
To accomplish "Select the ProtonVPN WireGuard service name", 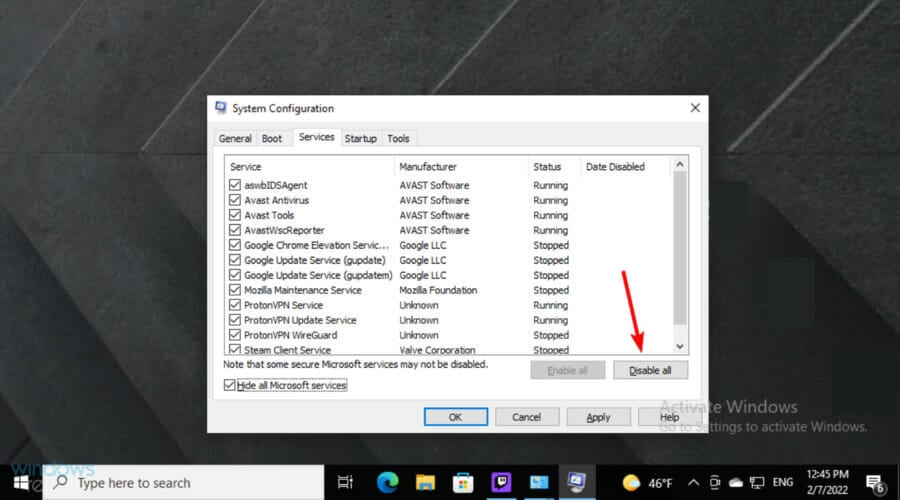I will click(x=290, y=335).
